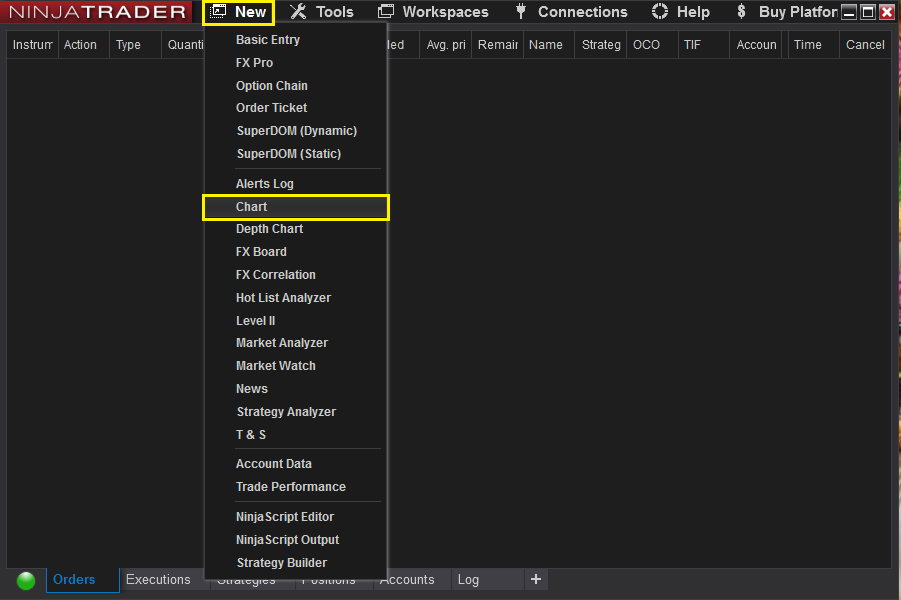Select NinjaScript Editor from the list
This screenshot has width=901, height=600.
[285, 517]
